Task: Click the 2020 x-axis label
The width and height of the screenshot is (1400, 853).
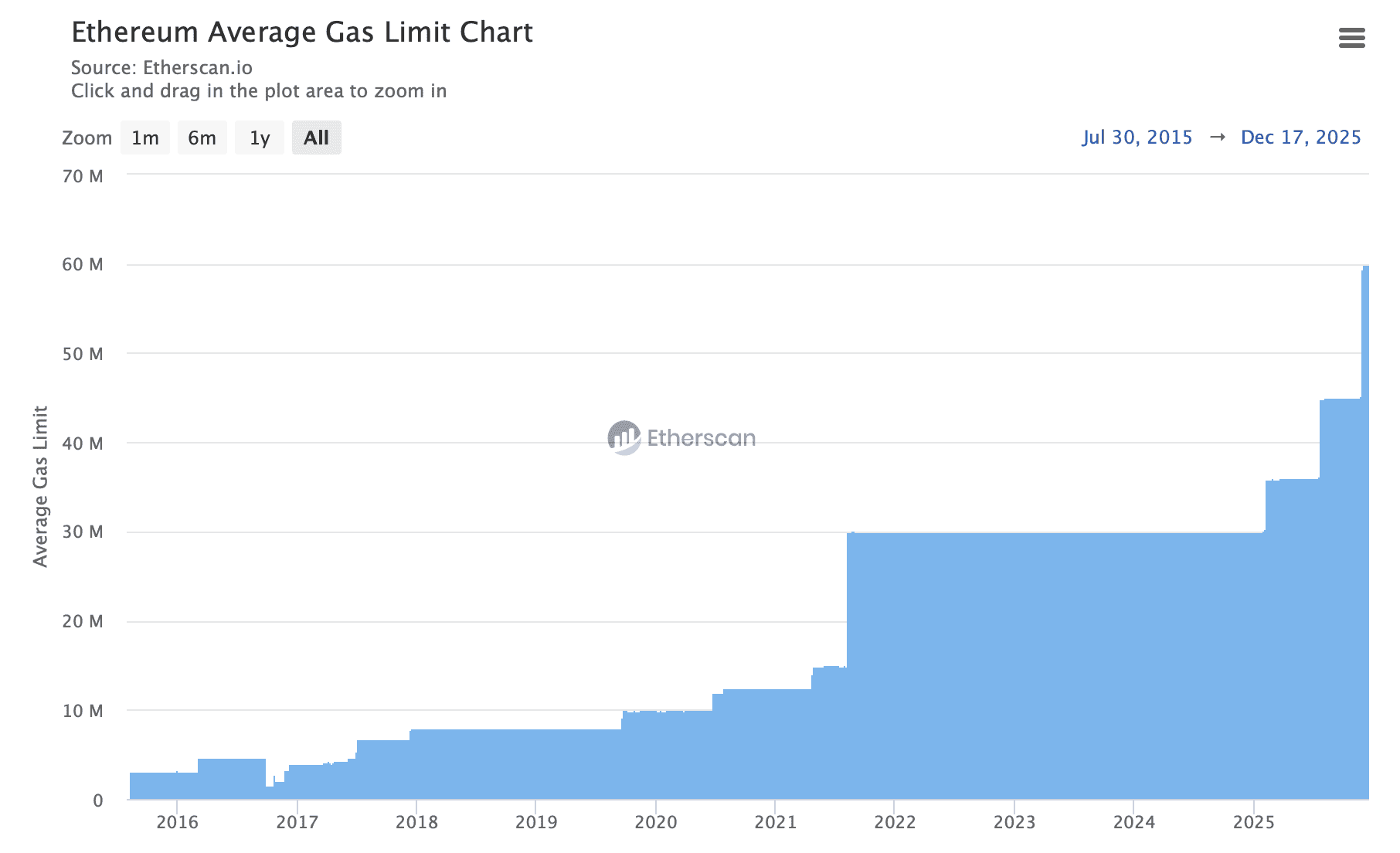Action: 655,822
